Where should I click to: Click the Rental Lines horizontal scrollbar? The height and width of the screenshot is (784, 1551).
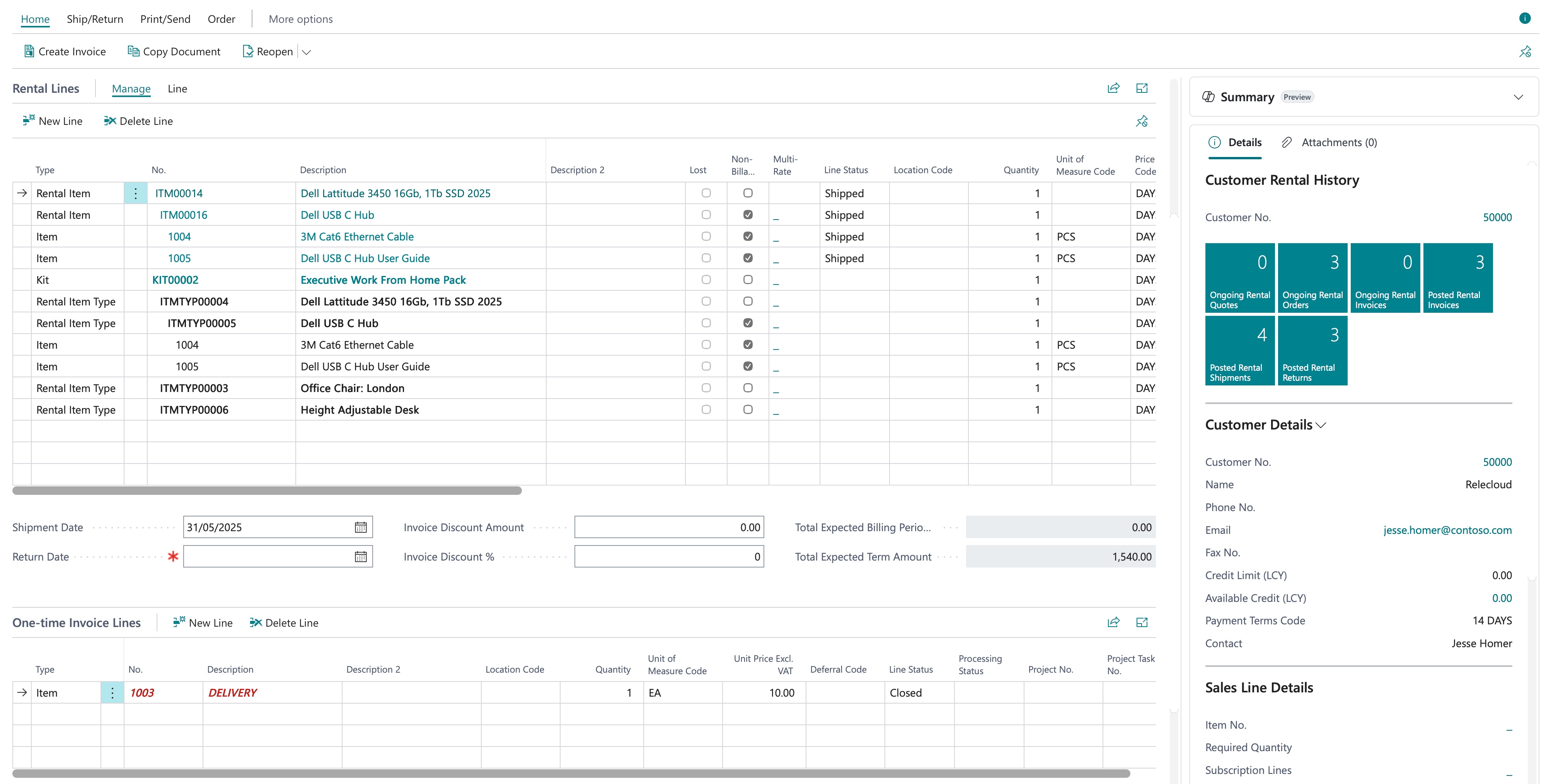(x=267, y=491)
